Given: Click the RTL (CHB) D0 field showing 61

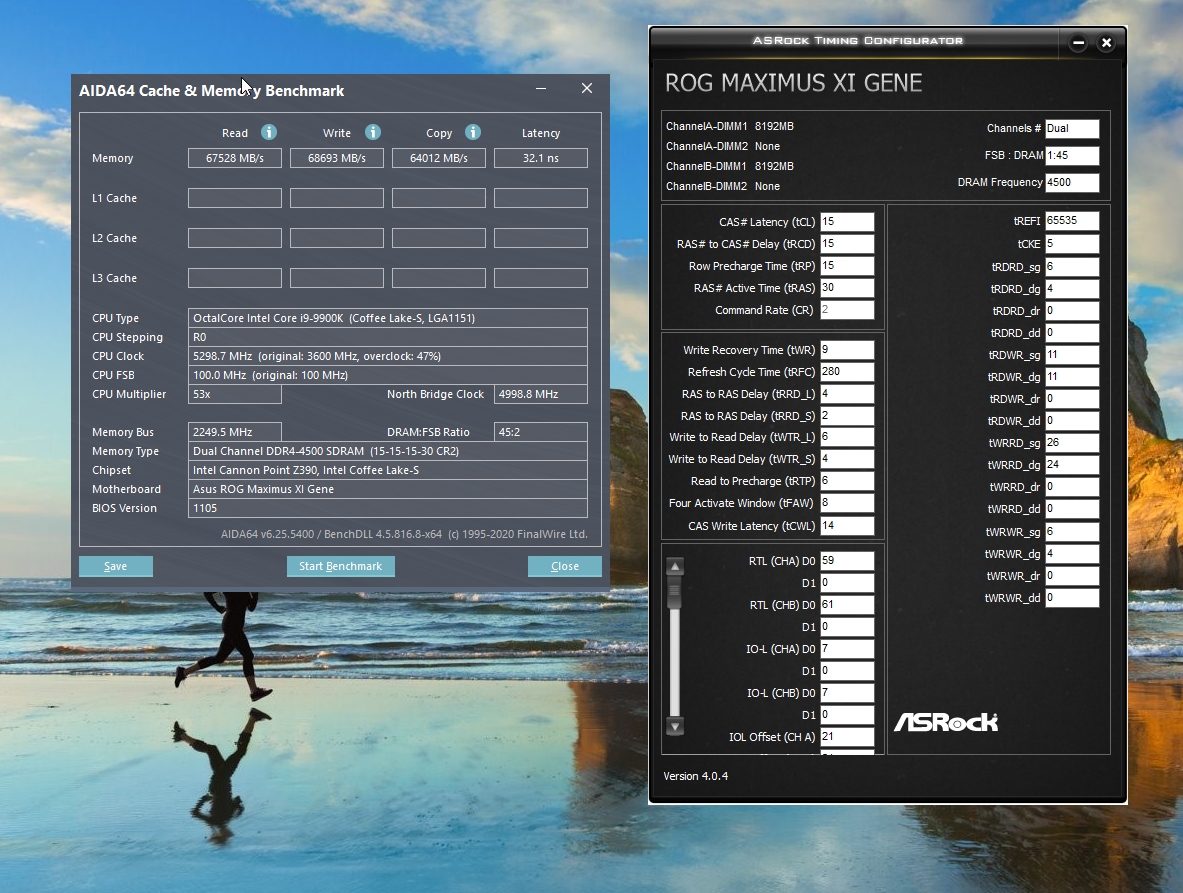Looking at the screenshot, I should click(x=847, y=605).
